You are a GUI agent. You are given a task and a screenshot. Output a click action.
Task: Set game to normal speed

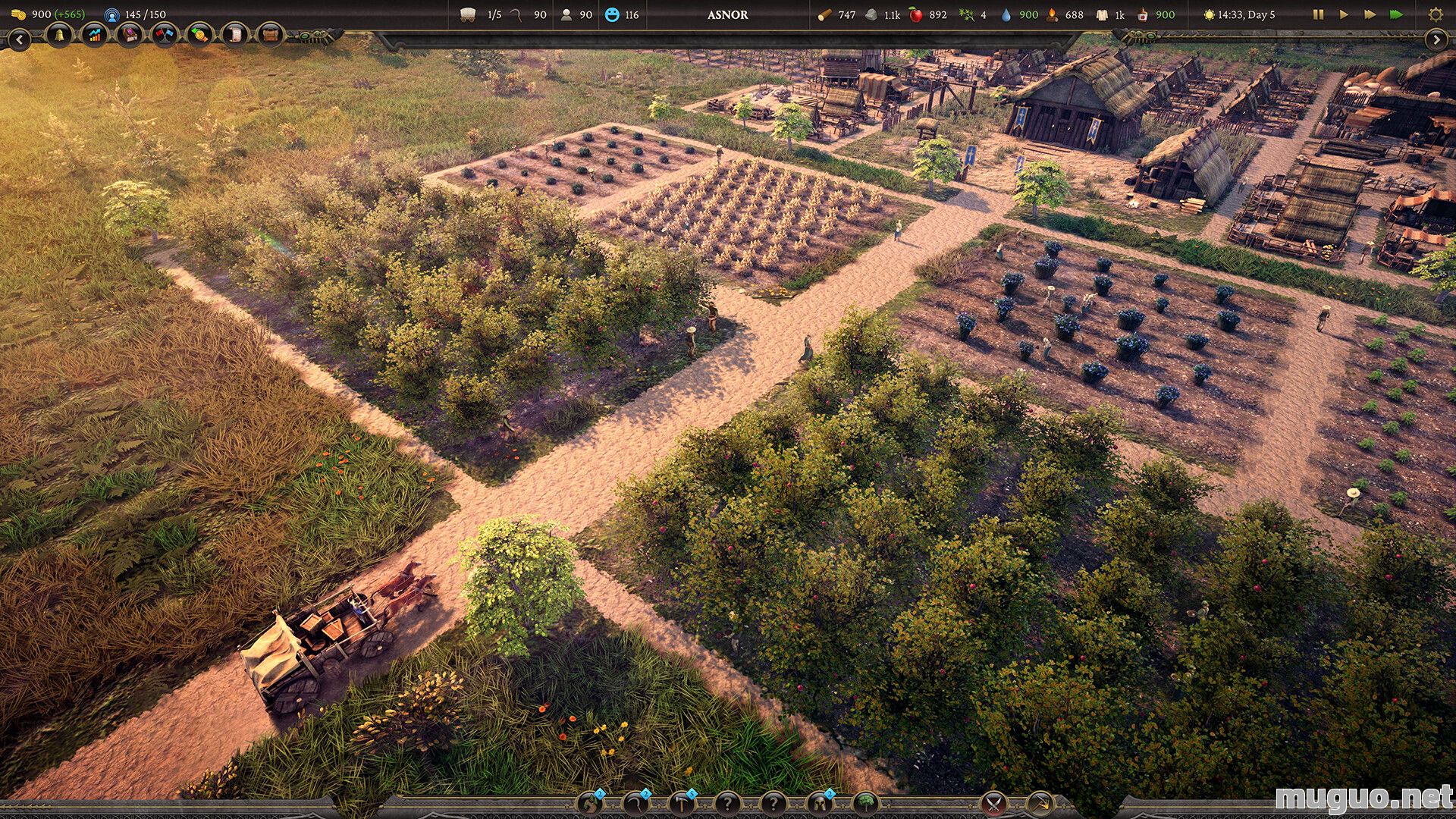(x=1344, y=14)
